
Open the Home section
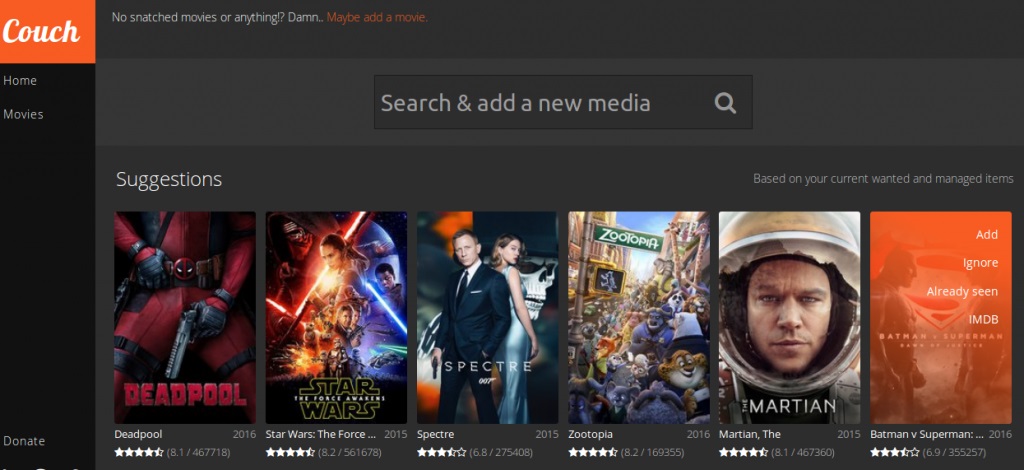tap(20, 80)
